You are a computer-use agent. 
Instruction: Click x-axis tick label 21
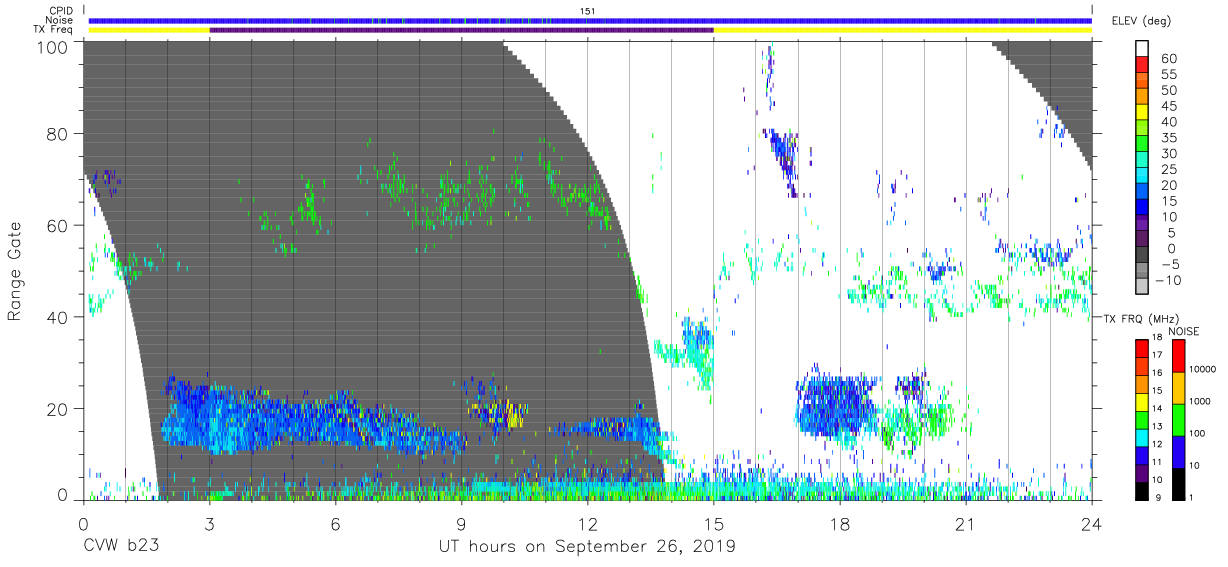coord(965,523)
